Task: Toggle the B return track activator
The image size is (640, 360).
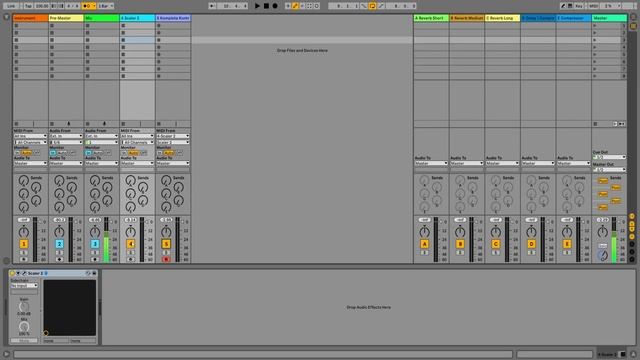Action: click(460, 244)
